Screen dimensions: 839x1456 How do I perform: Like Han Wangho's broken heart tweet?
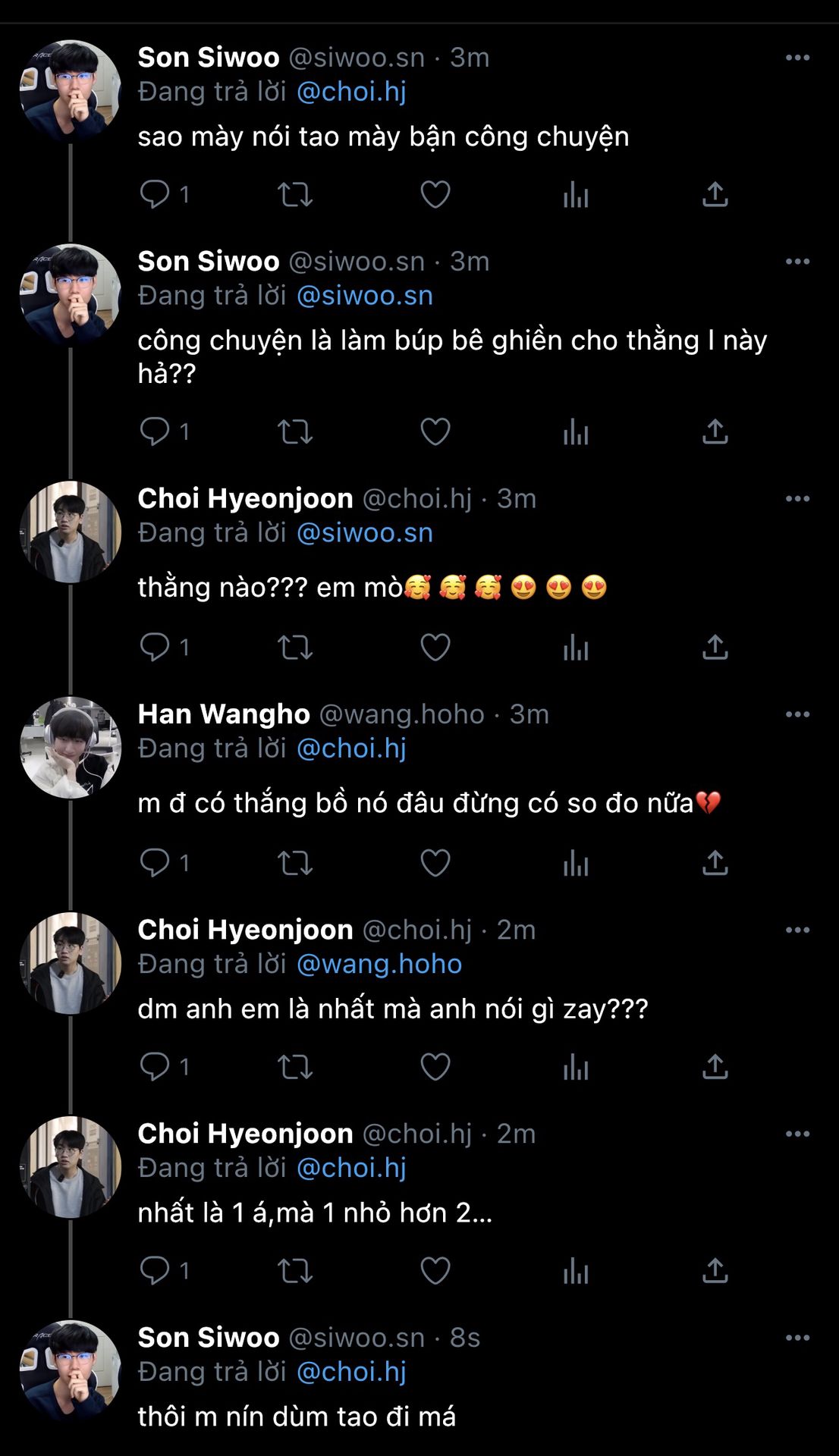[x=435, y=863]
